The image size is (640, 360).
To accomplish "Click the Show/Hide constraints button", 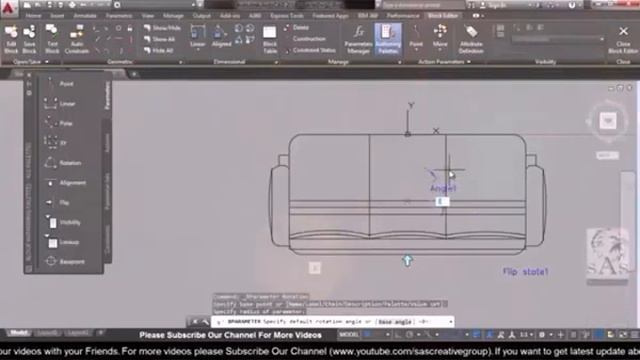I will (x=162, y=28).
